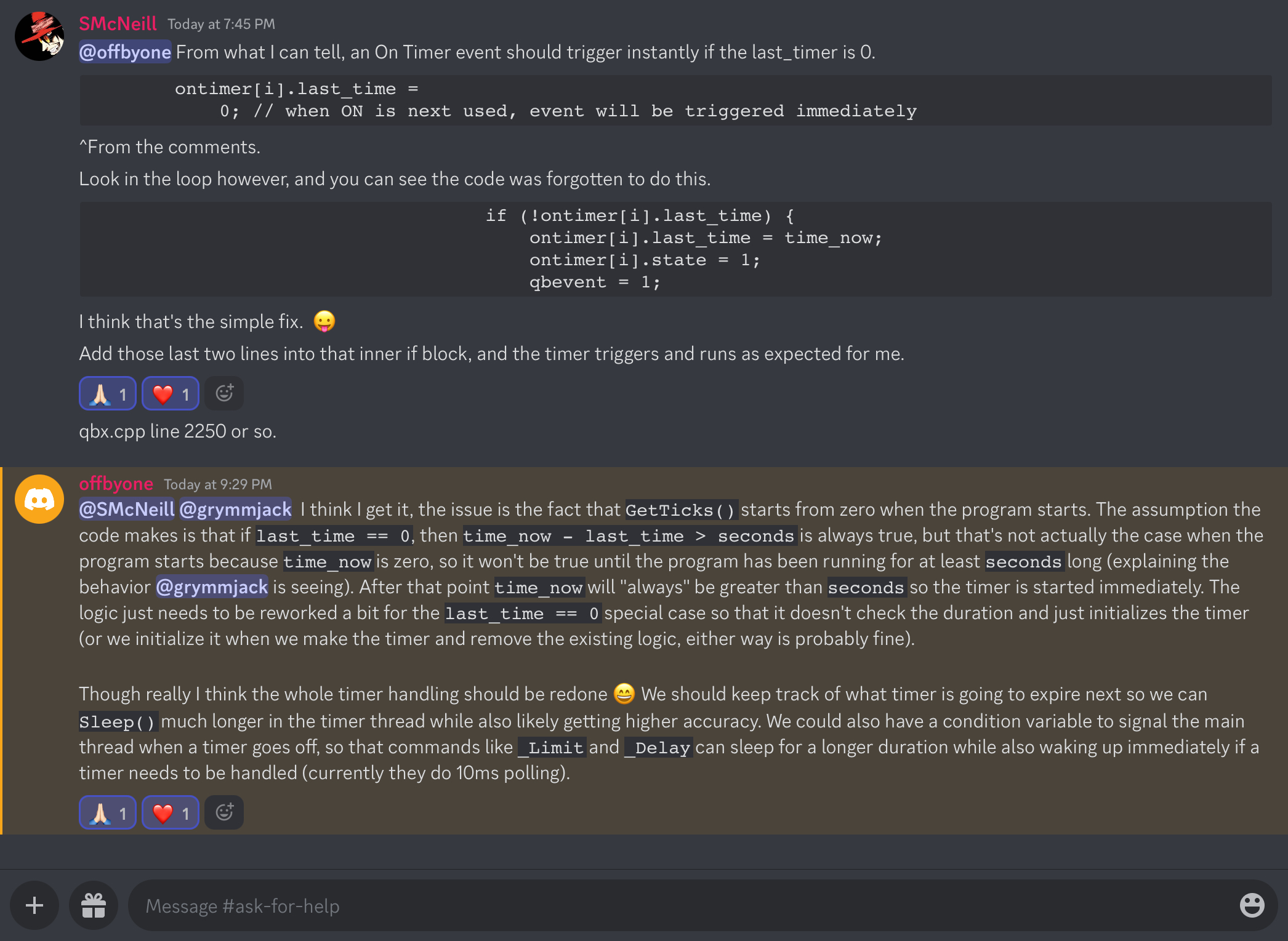Click the SMcNeill username header
Screen dimensions: 1288x941
pos(117,23)
